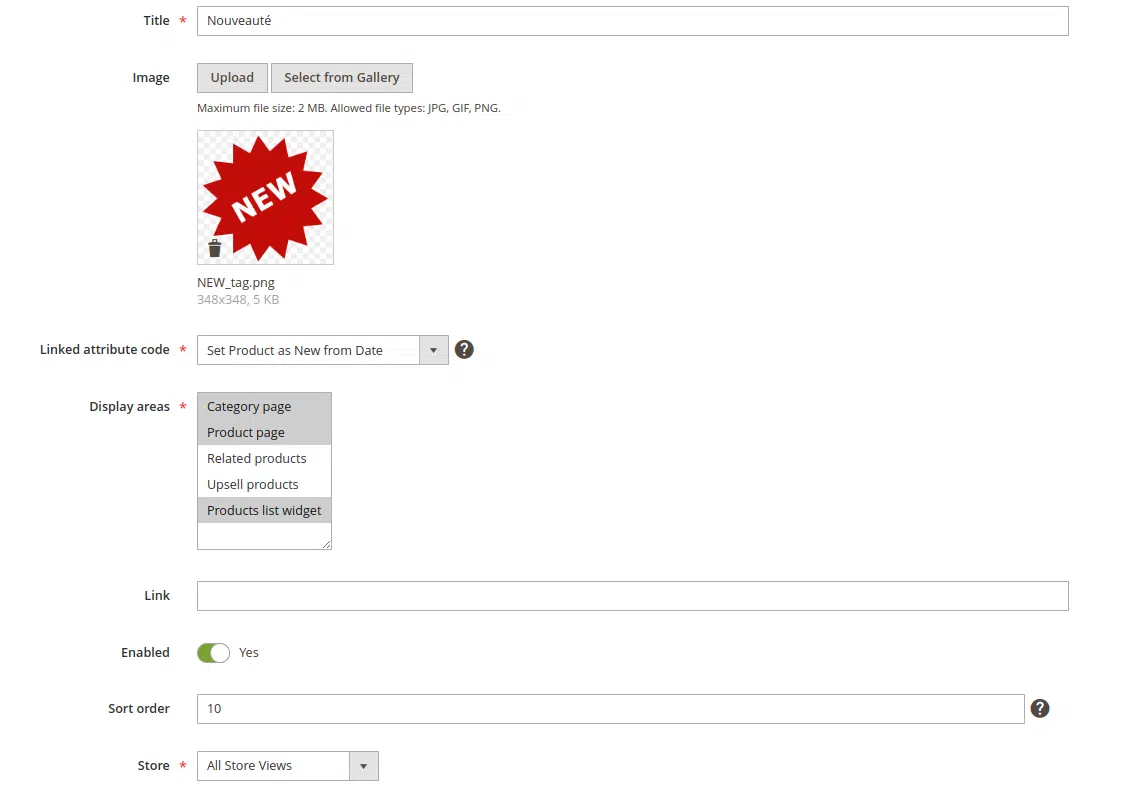Open Select from Gallery dialog

[341, 77]
